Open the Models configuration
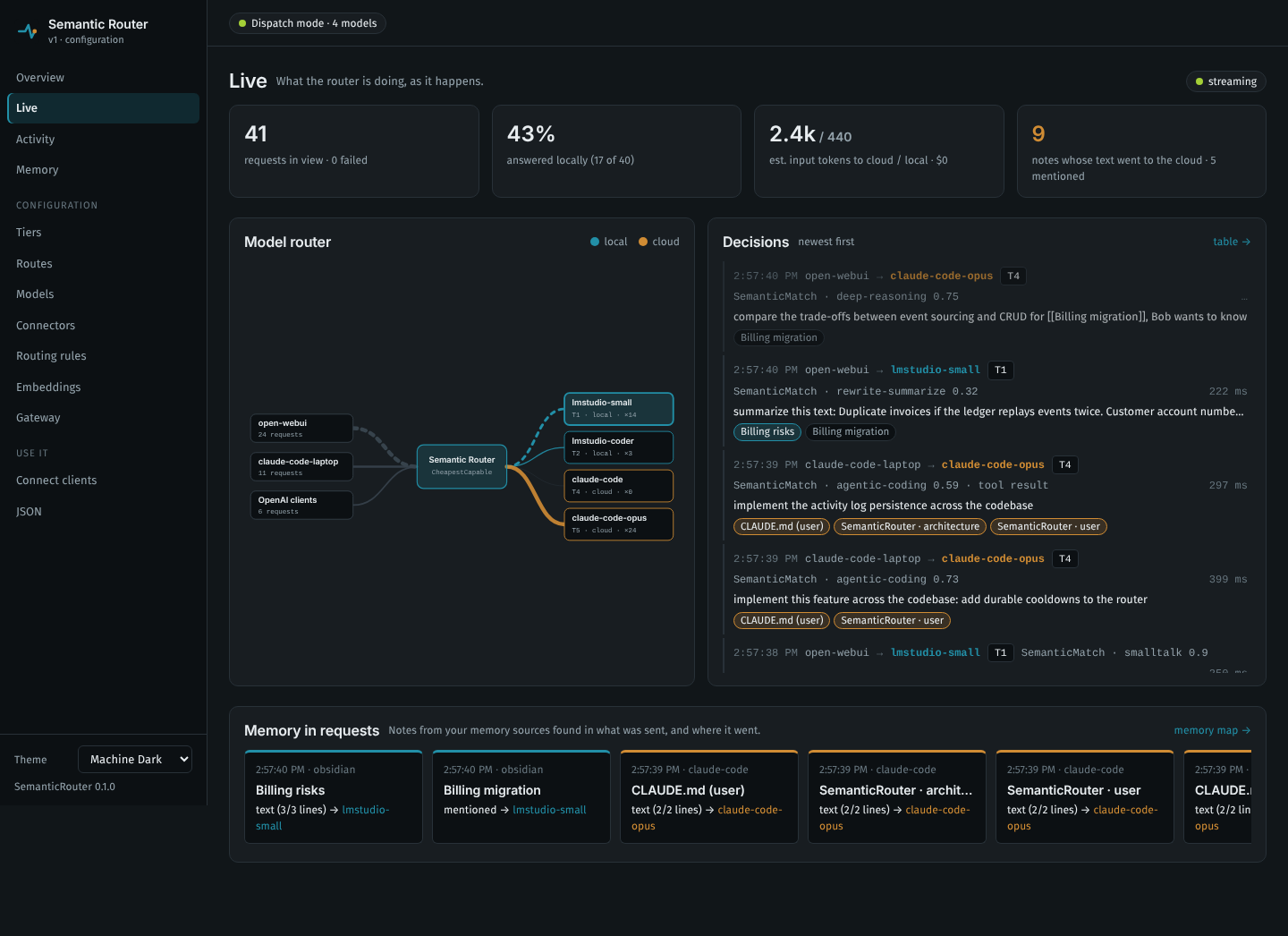Image resolution: width=1288 pixels, height=936 pixels. coord(103,294)
